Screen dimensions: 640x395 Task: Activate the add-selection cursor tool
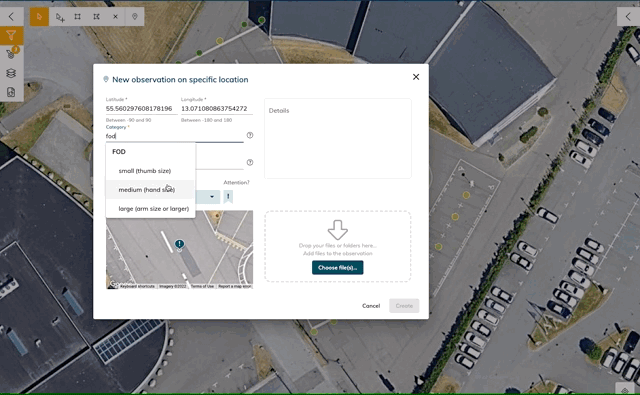[x=60, y=17]
